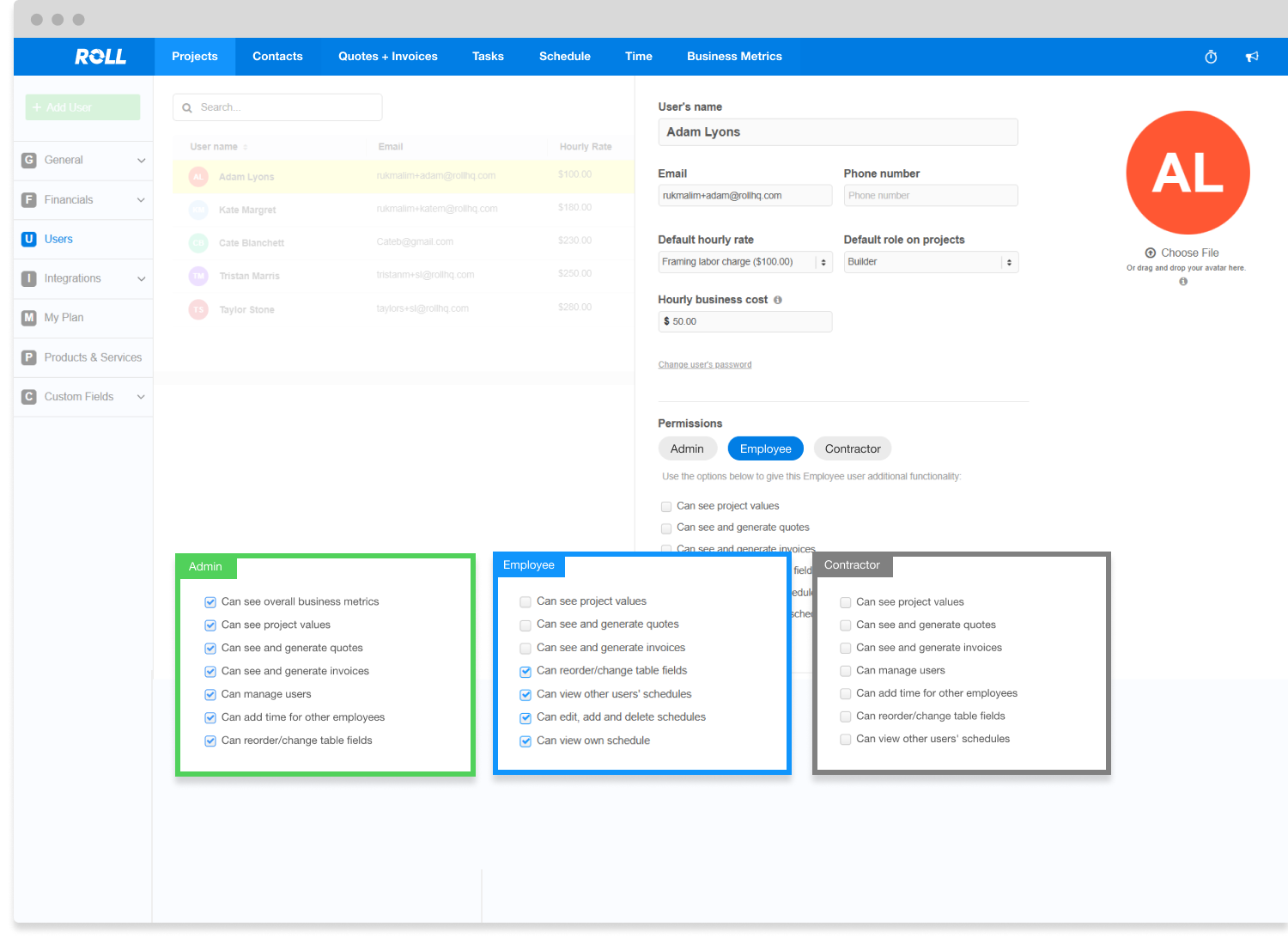Click the Users sidebar icon
Viewport: 1288px width, 945px height.
tap(29, 239)
